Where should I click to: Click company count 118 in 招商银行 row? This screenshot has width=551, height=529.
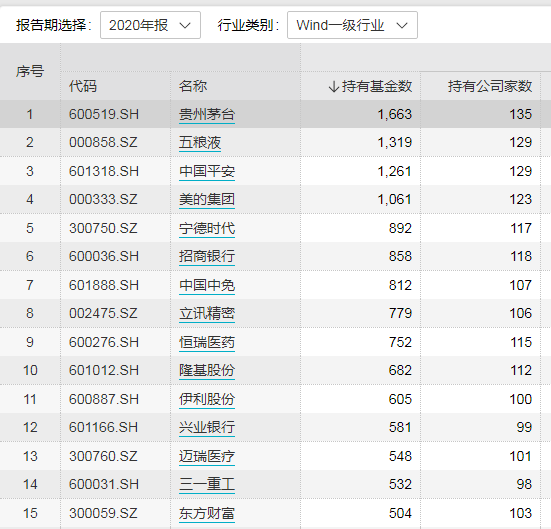click(521, 256)
